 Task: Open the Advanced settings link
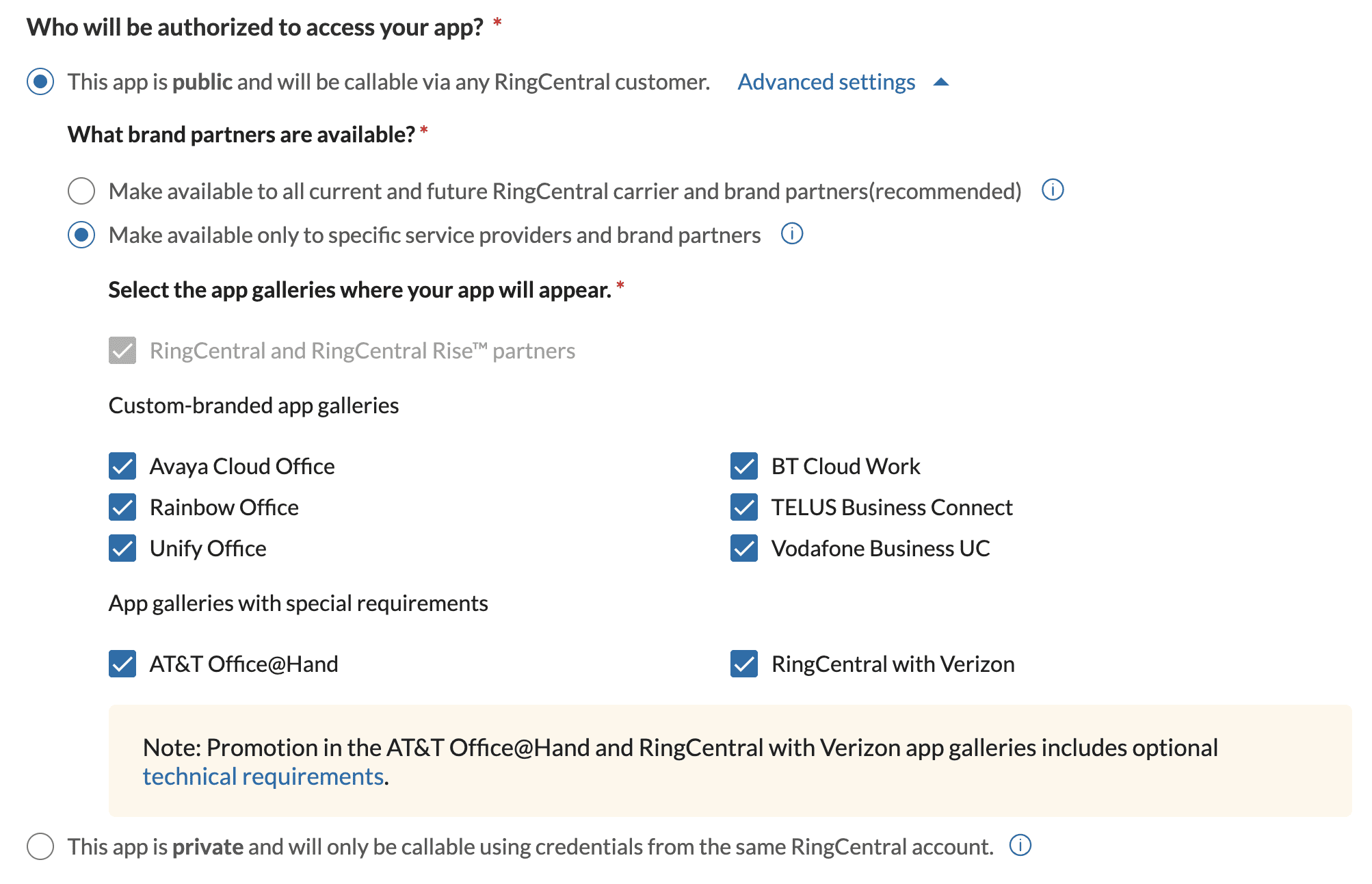coord(826,82)
